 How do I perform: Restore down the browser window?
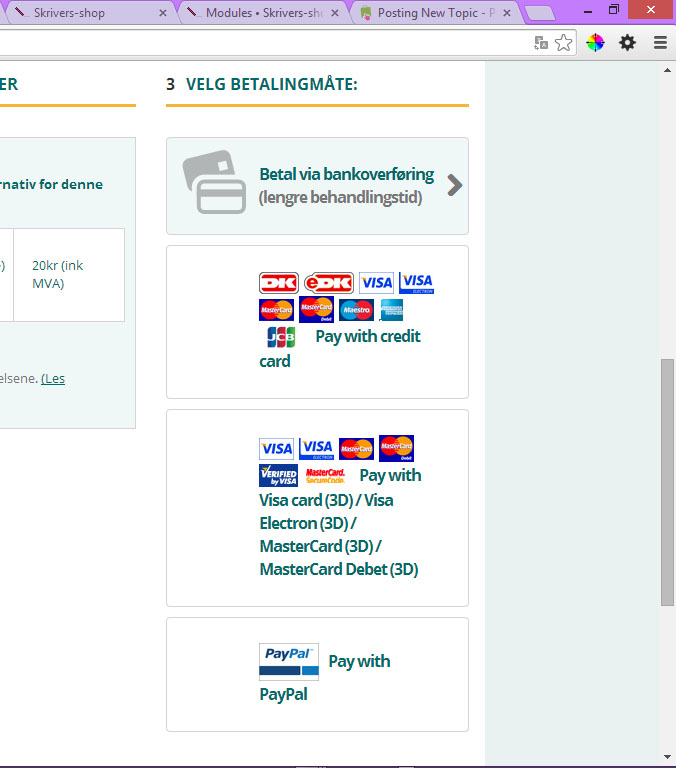[614, 10]
